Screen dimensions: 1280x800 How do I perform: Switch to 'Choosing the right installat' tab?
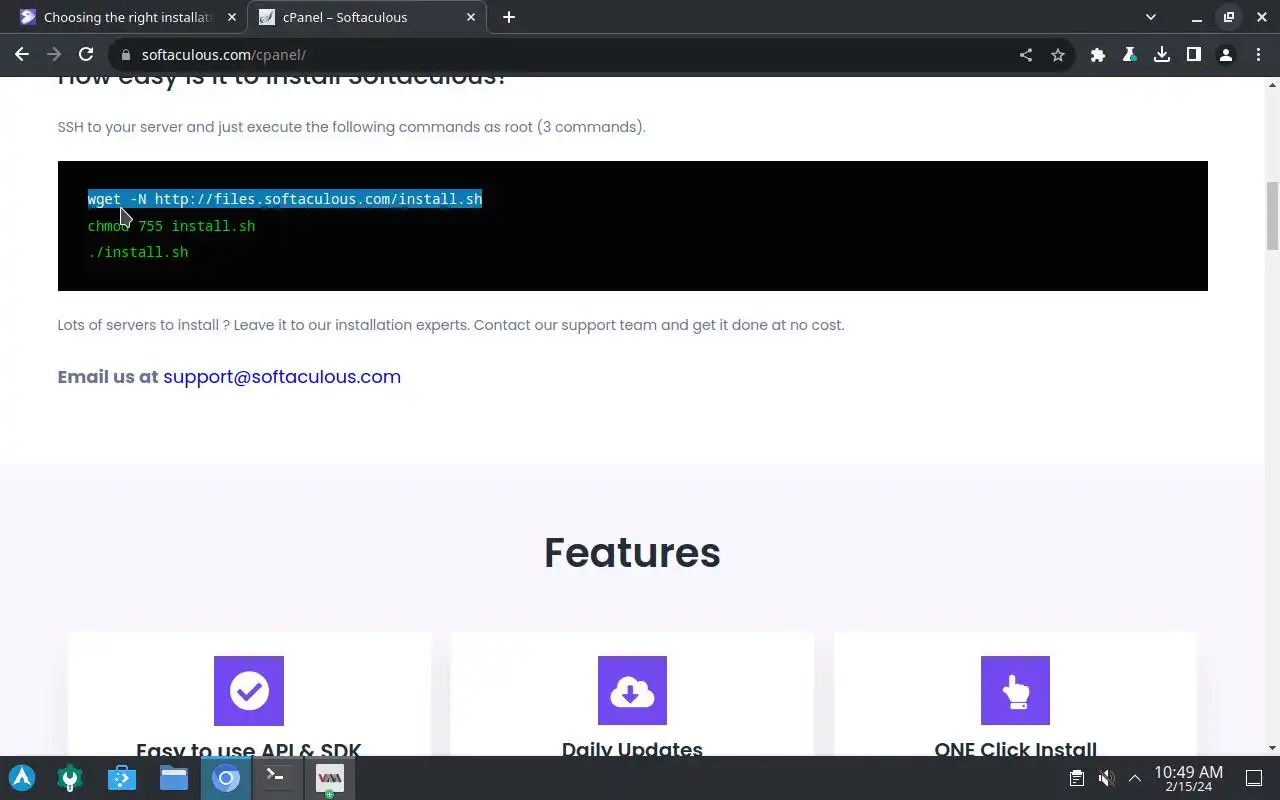coord(128,17)
